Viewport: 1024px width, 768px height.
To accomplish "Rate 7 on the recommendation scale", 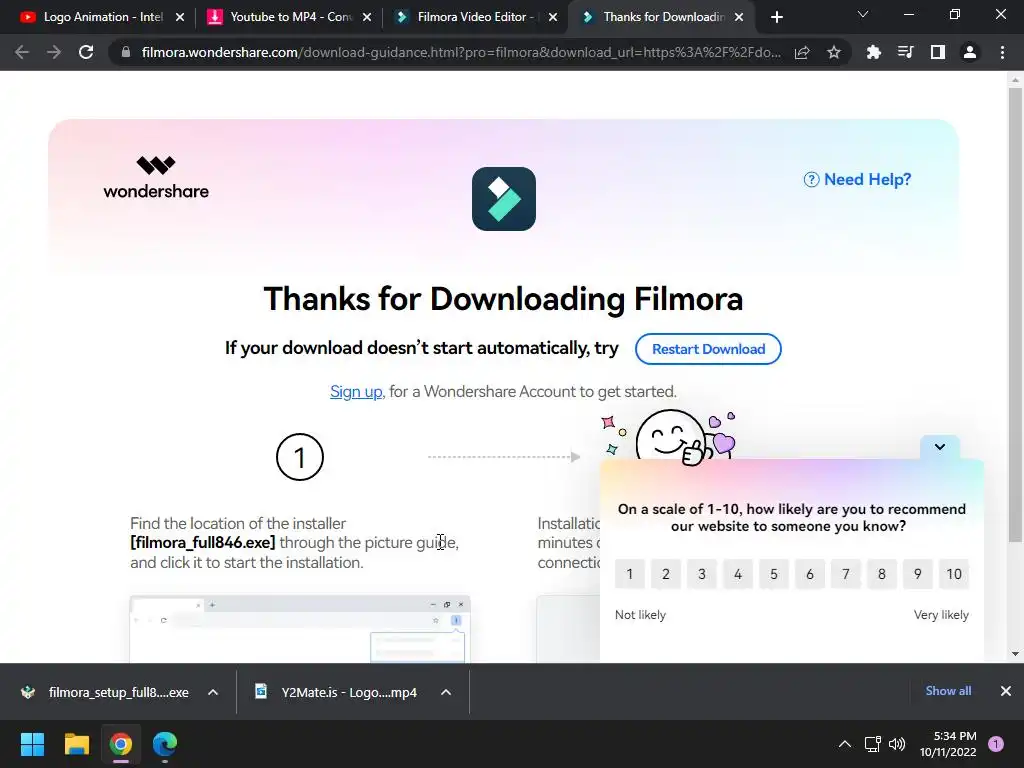I will [846, 574].
